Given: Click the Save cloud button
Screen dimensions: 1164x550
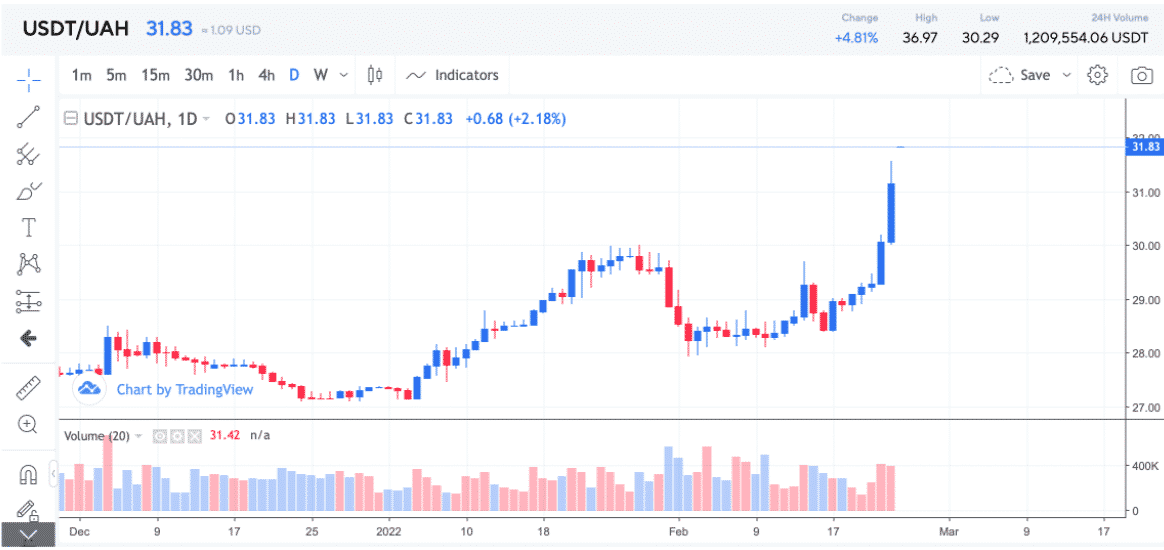Looking at the screenshot, I should (x=1019, y=75).
